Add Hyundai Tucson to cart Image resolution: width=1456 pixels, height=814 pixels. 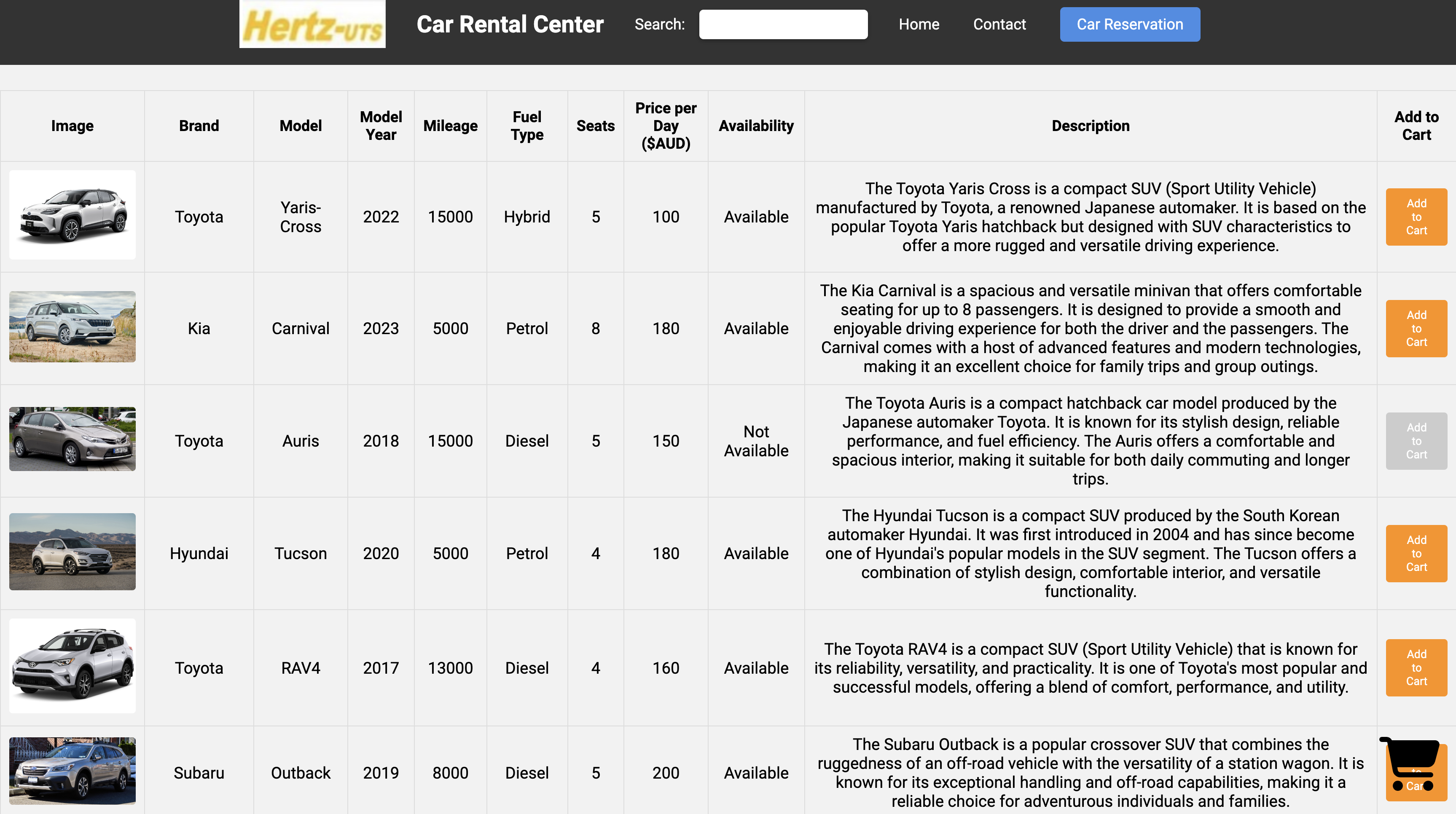point(1416,554)
